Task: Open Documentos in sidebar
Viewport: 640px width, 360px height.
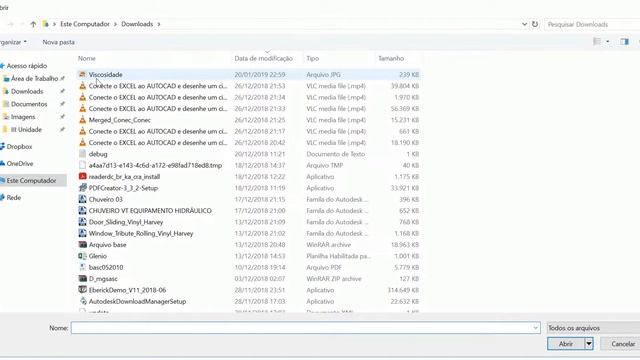Action: point(29,104)
